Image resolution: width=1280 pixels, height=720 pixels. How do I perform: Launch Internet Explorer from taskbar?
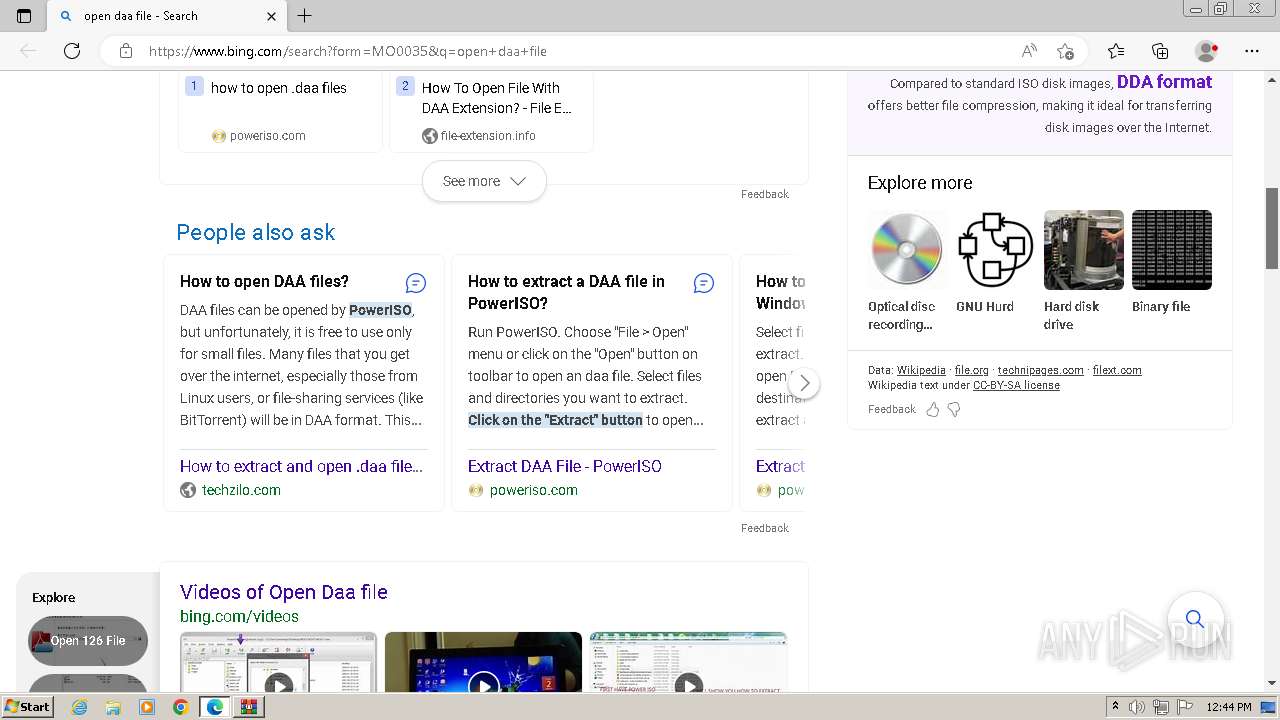click(x=80, y=707)
